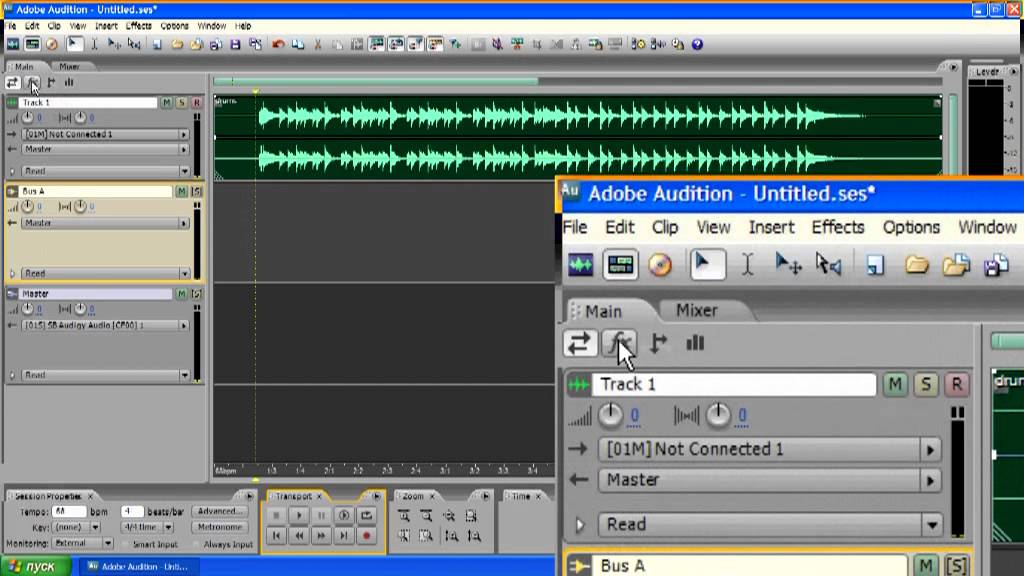1024x576 pixels.
Task: Solo Track 1 in the magnified inset
Action: tap(925, 385)
